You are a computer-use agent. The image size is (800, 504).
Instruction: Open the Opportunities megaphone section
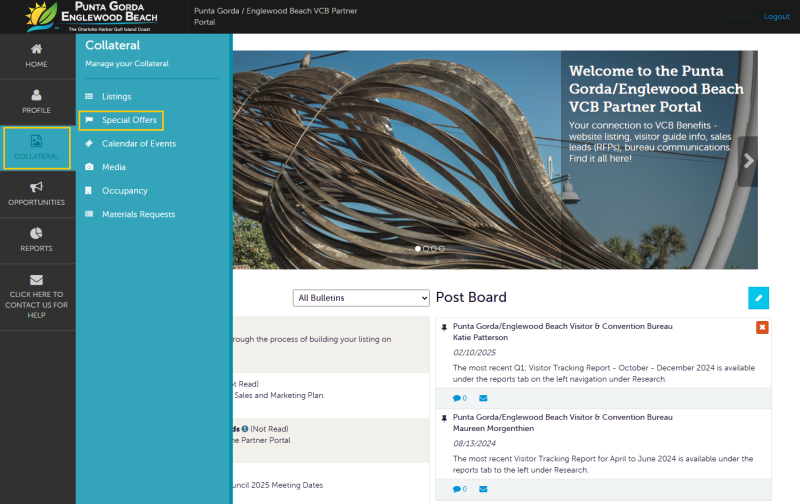coord(36,194)
